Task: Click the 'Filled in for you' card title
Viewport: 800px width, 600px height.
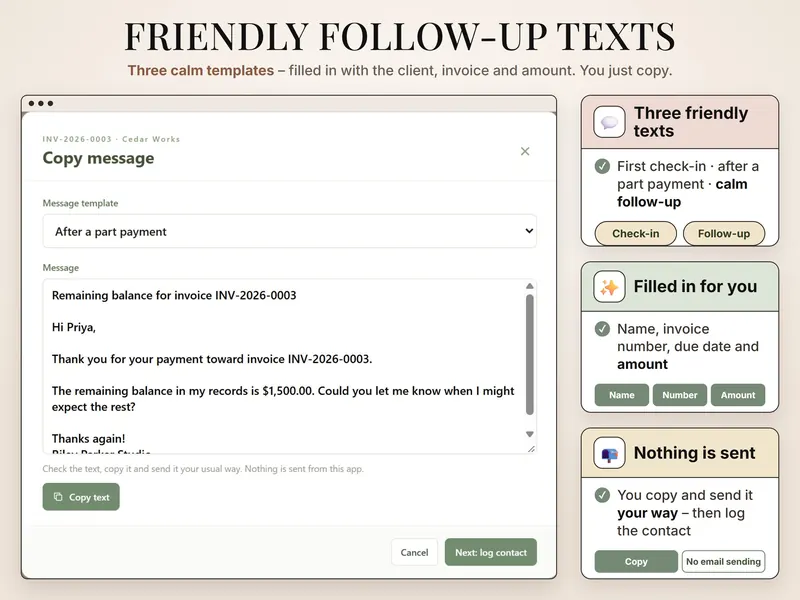Action: click(x=695, y=287)
